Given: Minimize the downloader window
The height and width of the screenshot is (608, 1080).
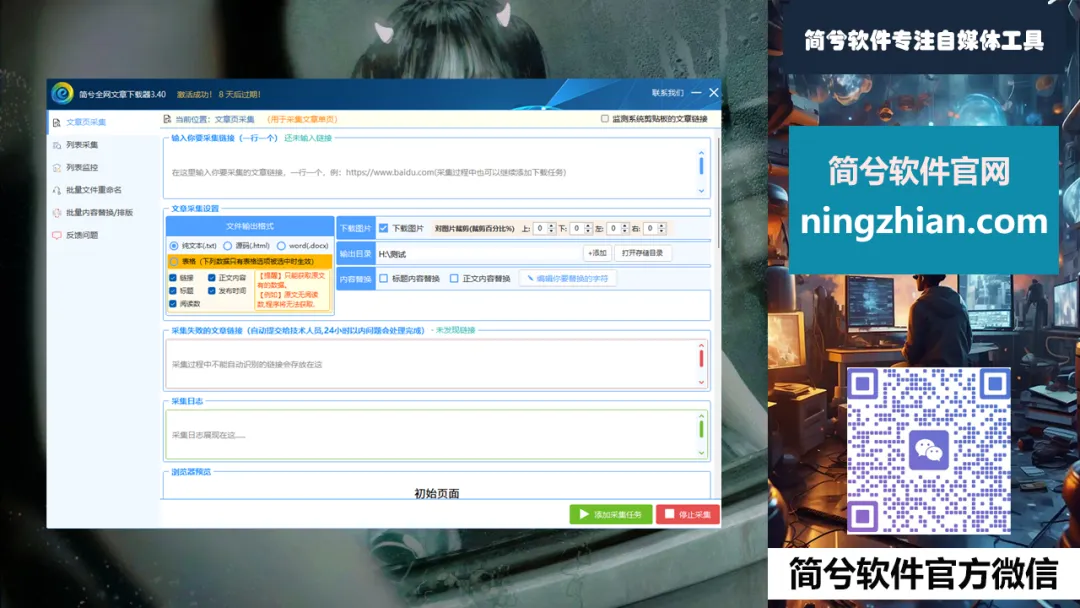Looking at the screenshot, I should click(x=696, y=92).
